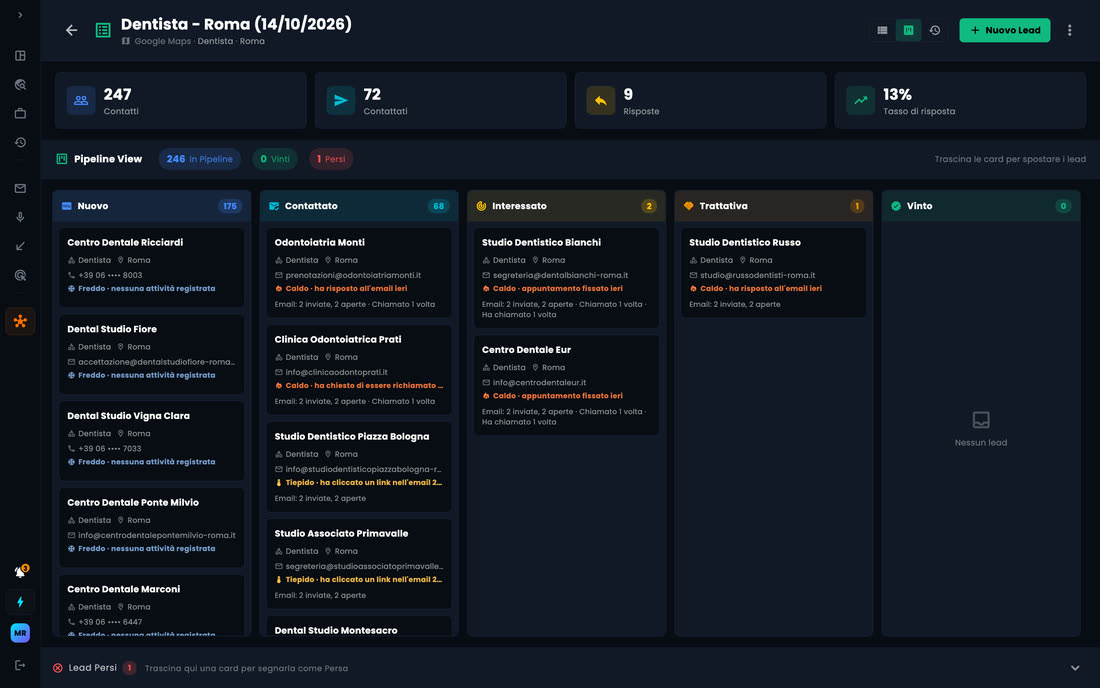This screenshot has width=1100, height=688.
Task: Click the Nuovo column header
Action: coord(152,206)
